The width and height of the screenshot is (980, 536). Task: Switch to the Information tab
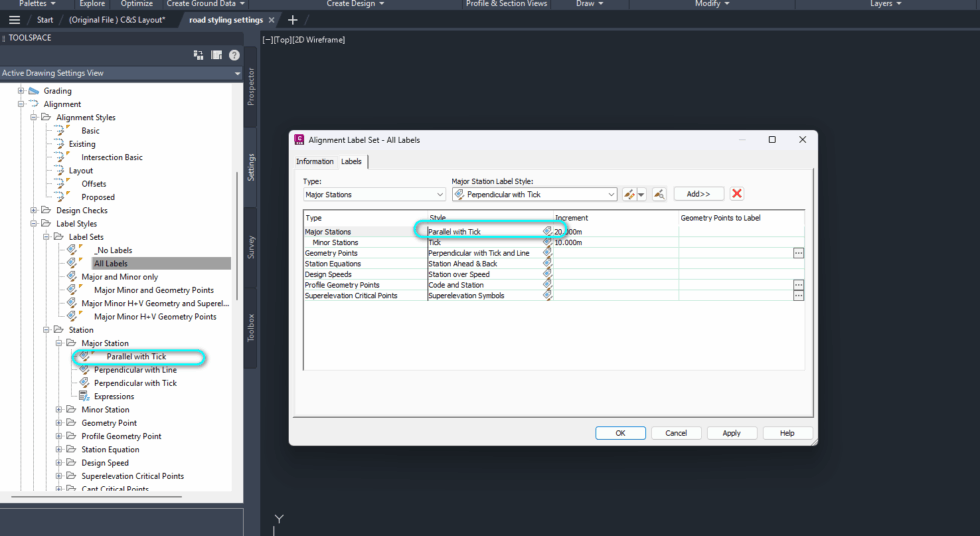pyautogui.click(x=314, y=161)
